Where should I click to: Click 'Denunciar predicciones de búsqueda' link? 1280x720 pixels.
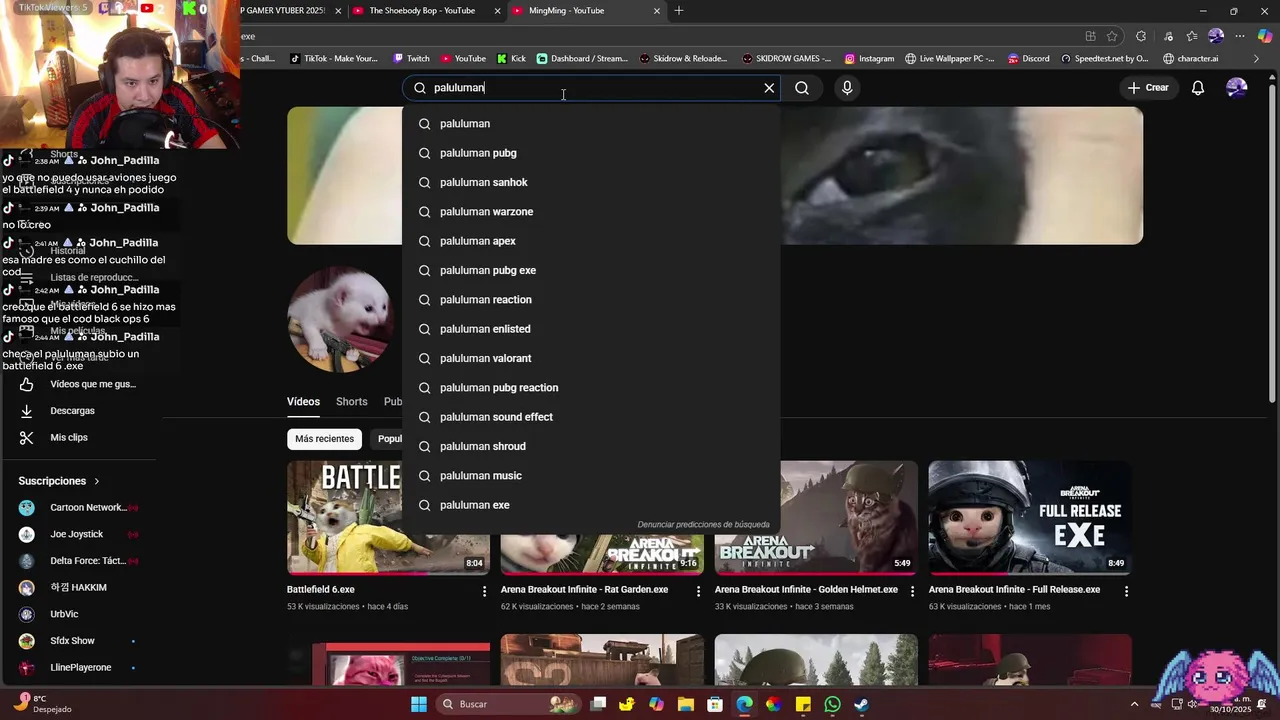(703, 524)
